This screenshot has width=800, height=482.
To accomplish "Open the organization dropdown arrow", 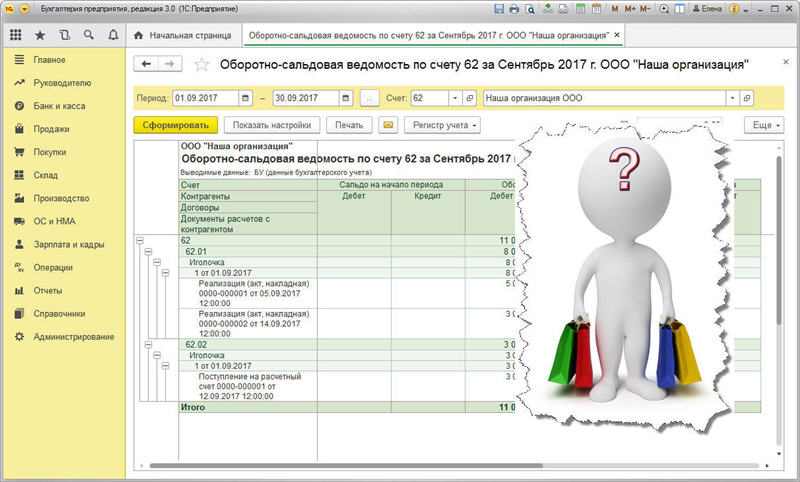I will click(733, 98).
